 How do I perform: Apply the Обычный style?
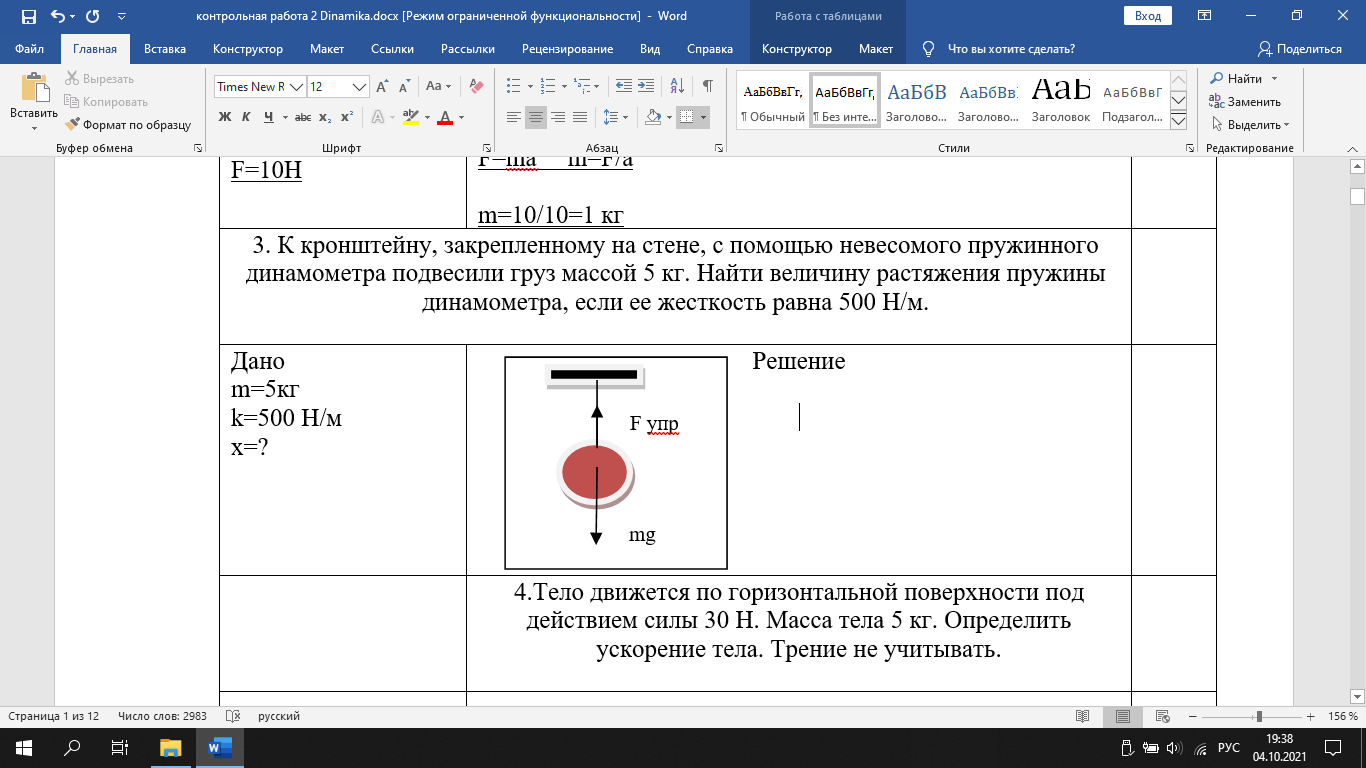click(x=772, y=101)
